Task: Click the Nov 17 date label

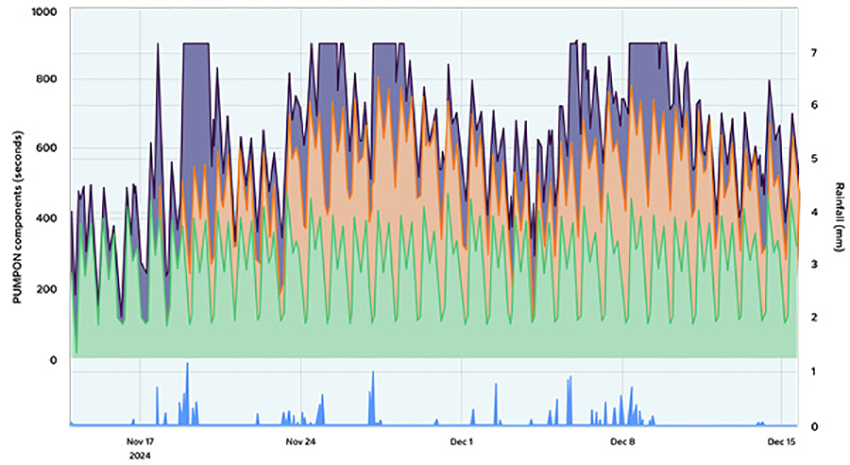Action: (140, 440)
